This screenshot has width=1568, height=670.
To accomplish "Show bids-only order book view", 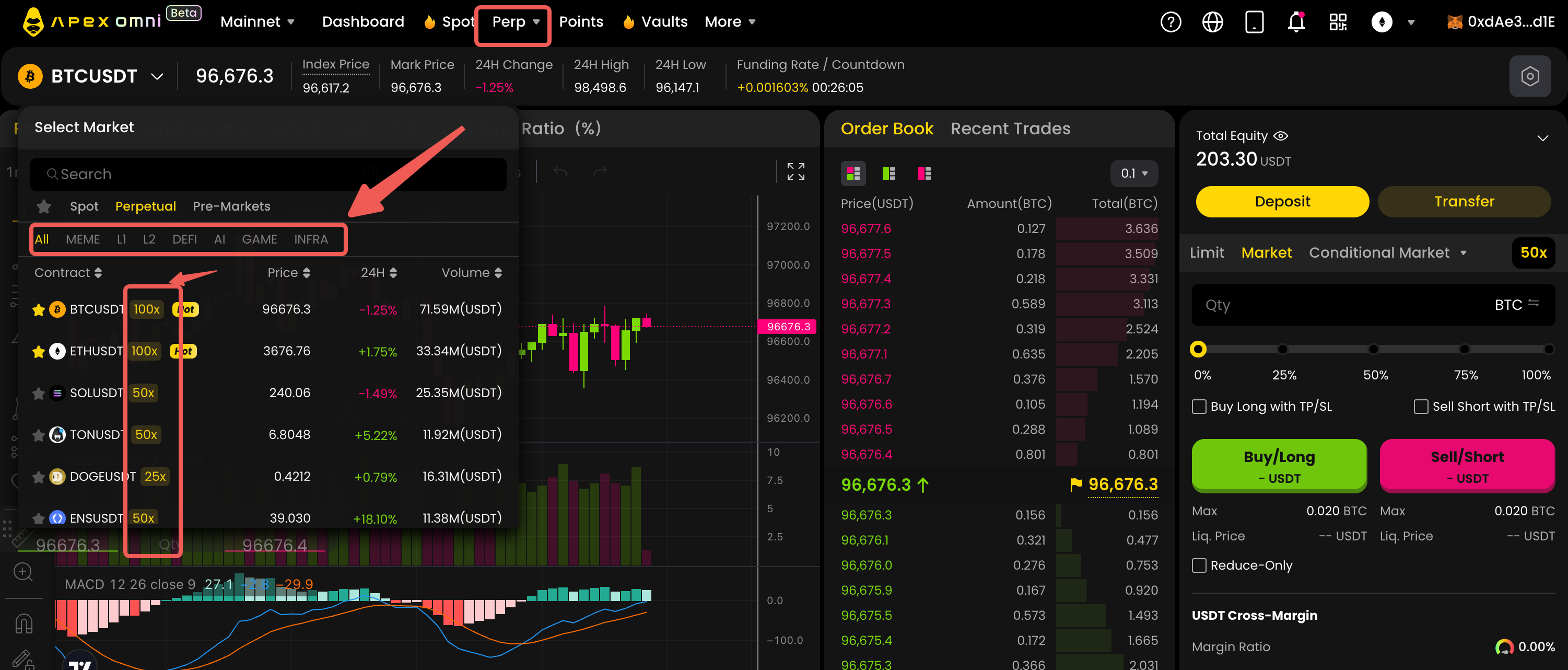I will click(x=888, y=174).
